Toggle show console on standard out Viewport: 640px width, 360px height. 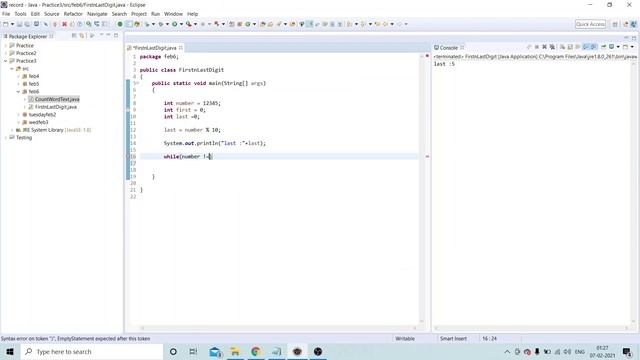586,47
